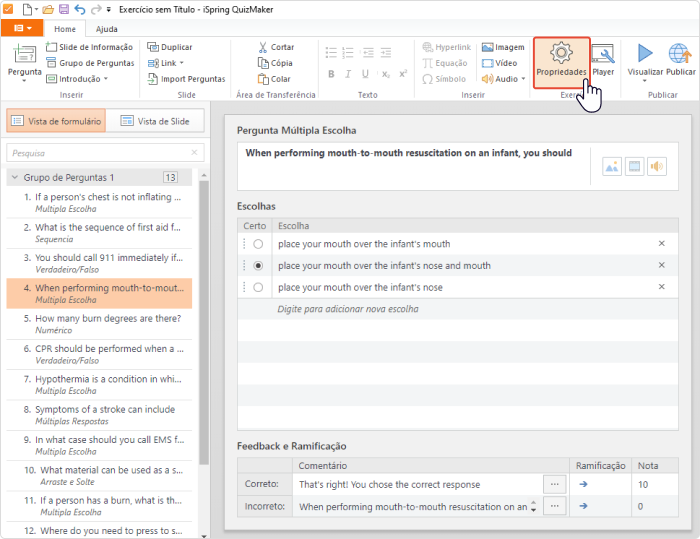Apply bold formatting
Viewport: 700px width, 539px height.
(x=331, y=74)
